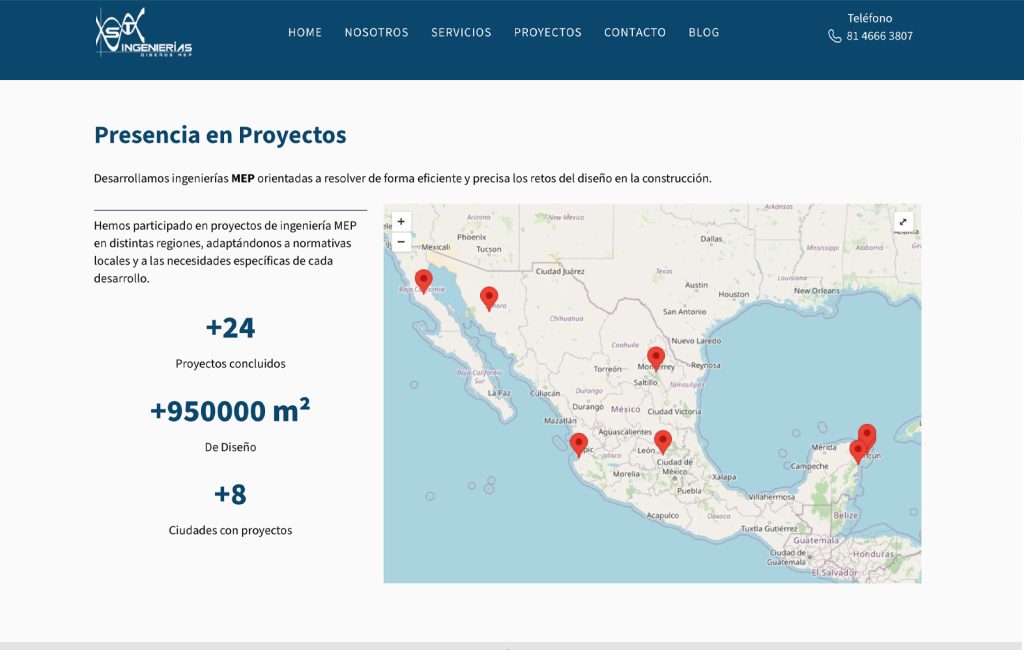The image size is (1024, 650).
Task: Click the Proyectos concluidos label
Action: pyautogui.click(x=231, y=364)
